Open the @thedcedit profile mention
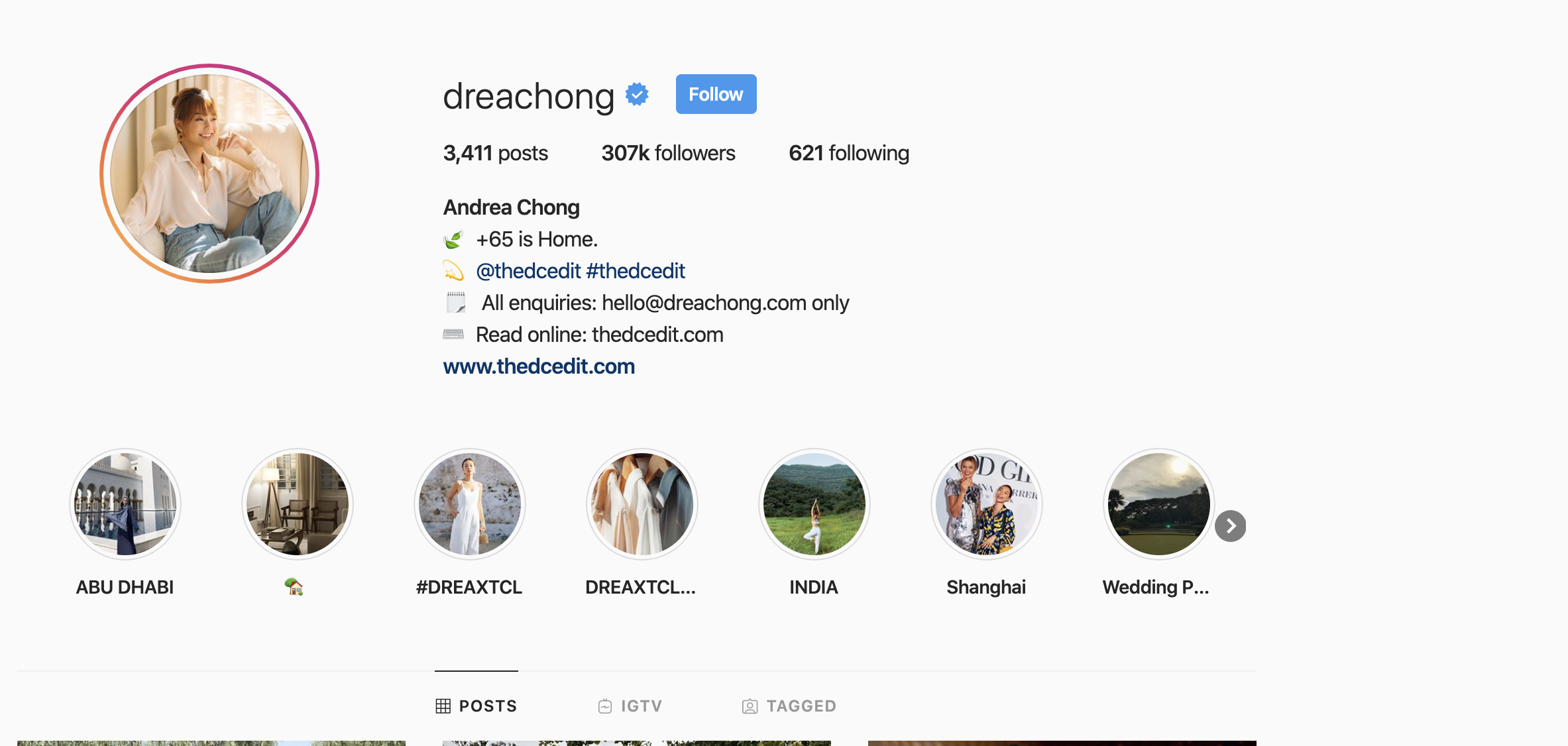 (x=528, y=271)
